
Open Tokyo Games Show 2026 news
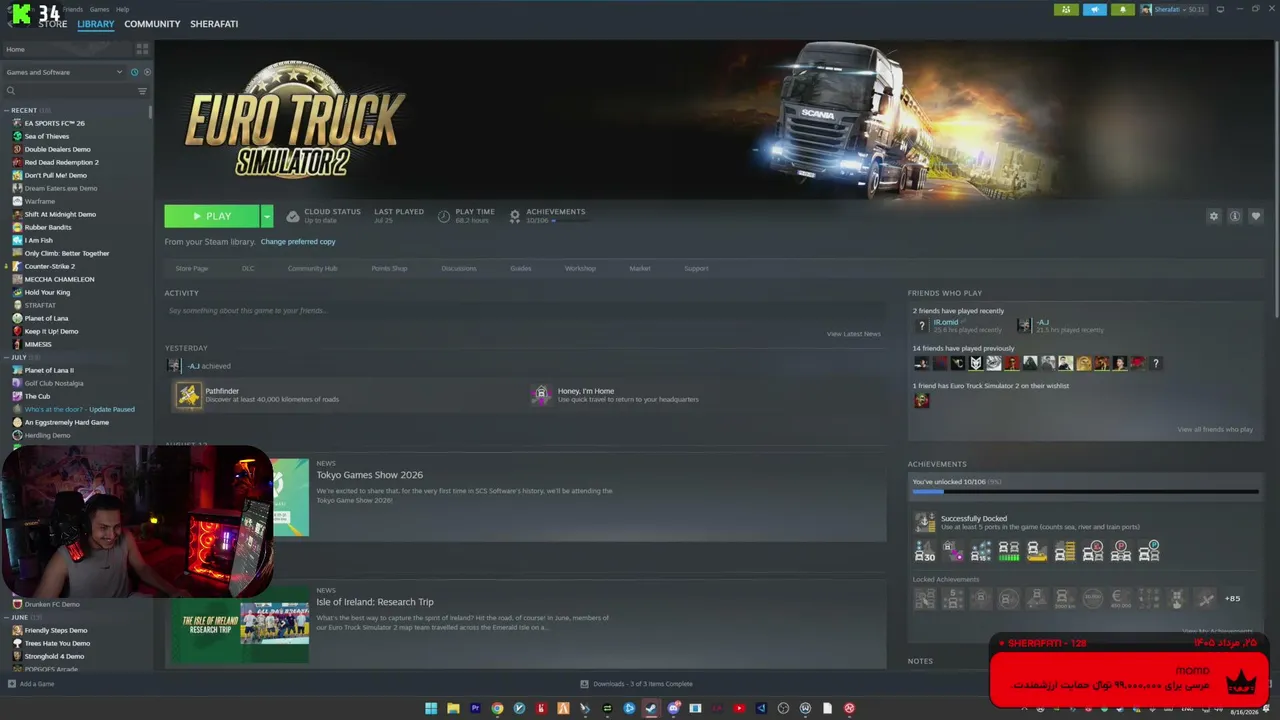coord(369,475)
